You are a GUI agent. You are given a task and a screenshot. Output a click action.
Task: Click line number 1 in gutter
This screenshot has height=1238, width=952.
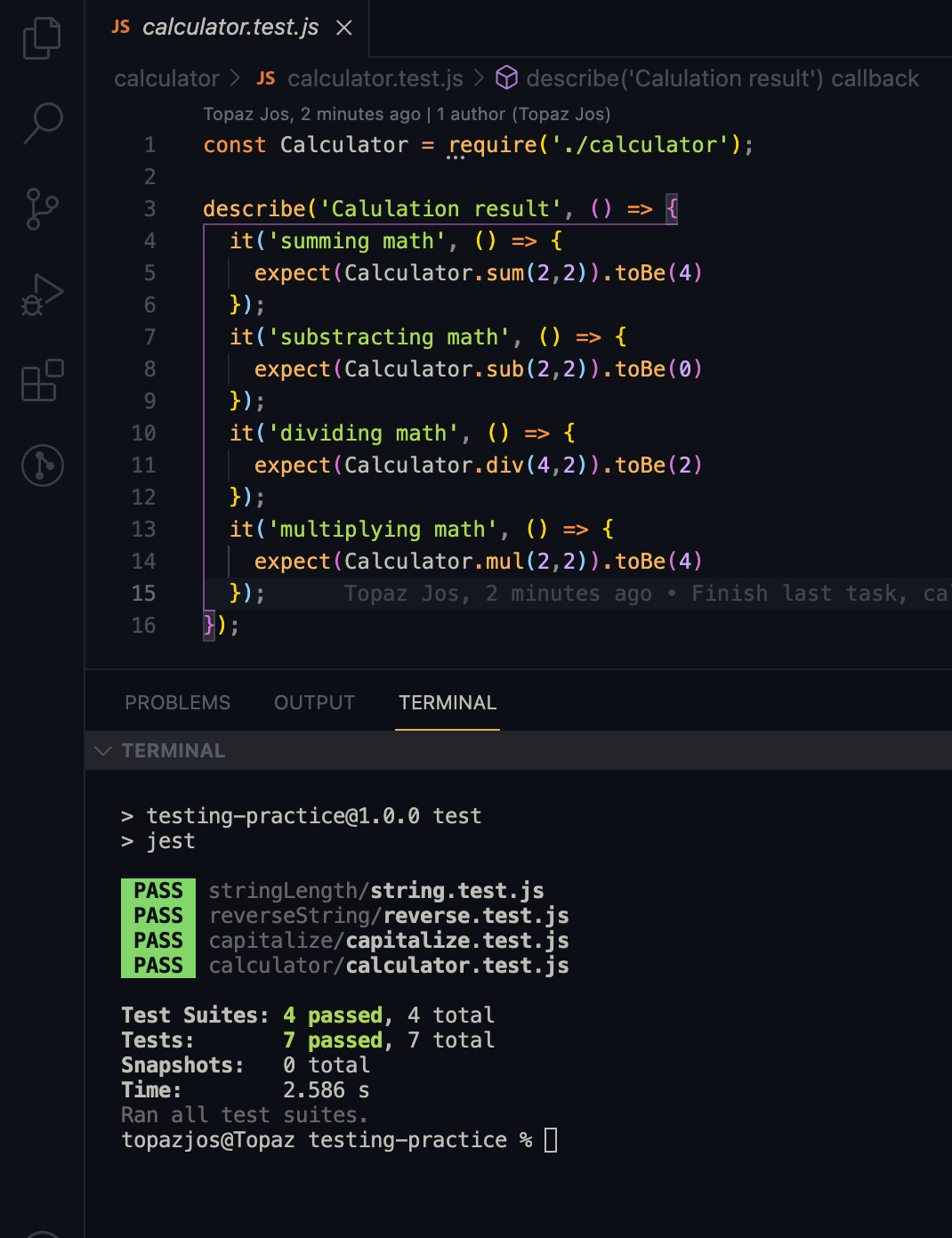149,145
